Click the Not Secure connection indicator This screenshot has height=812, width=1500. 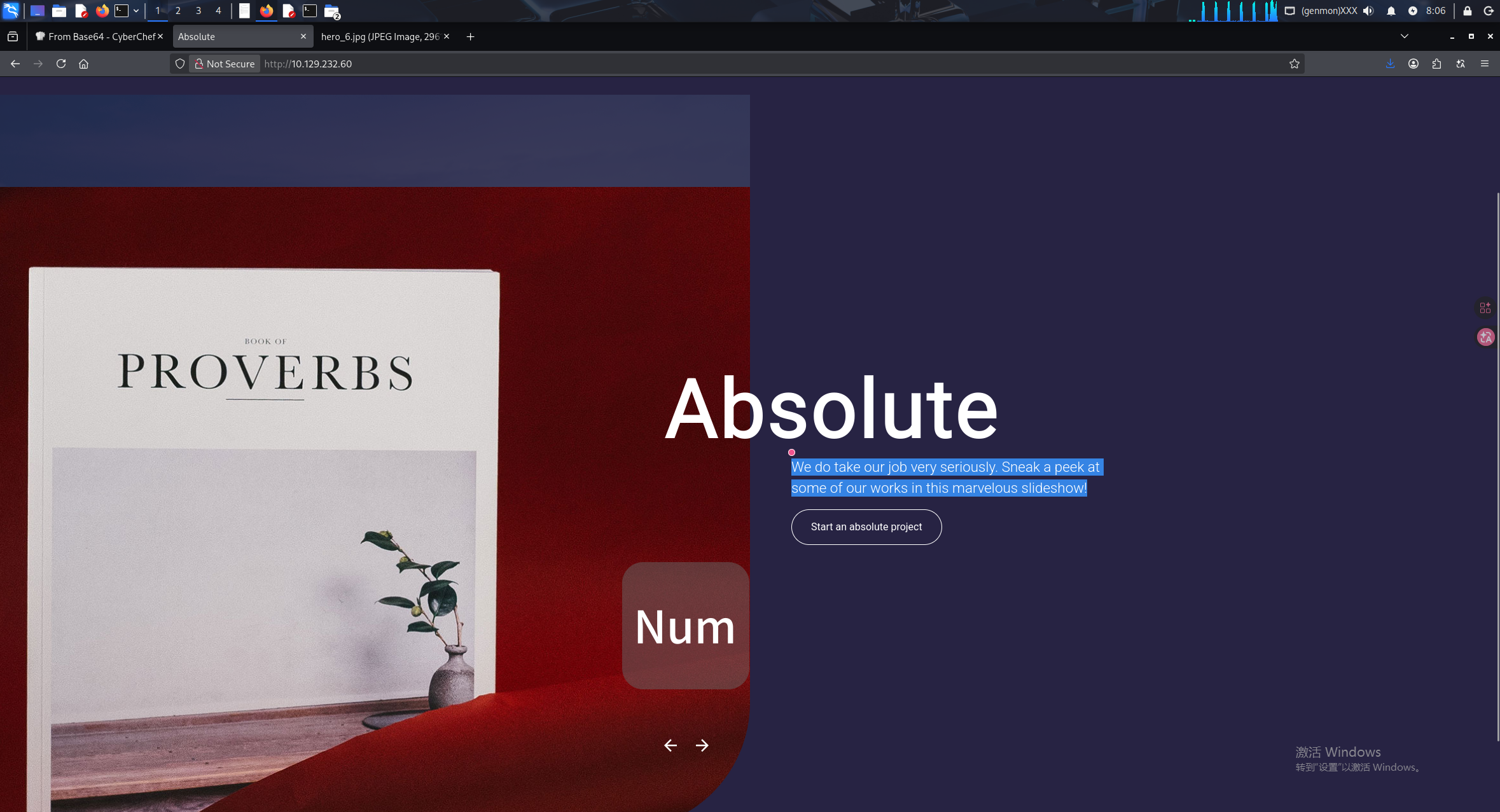[225, 64]
